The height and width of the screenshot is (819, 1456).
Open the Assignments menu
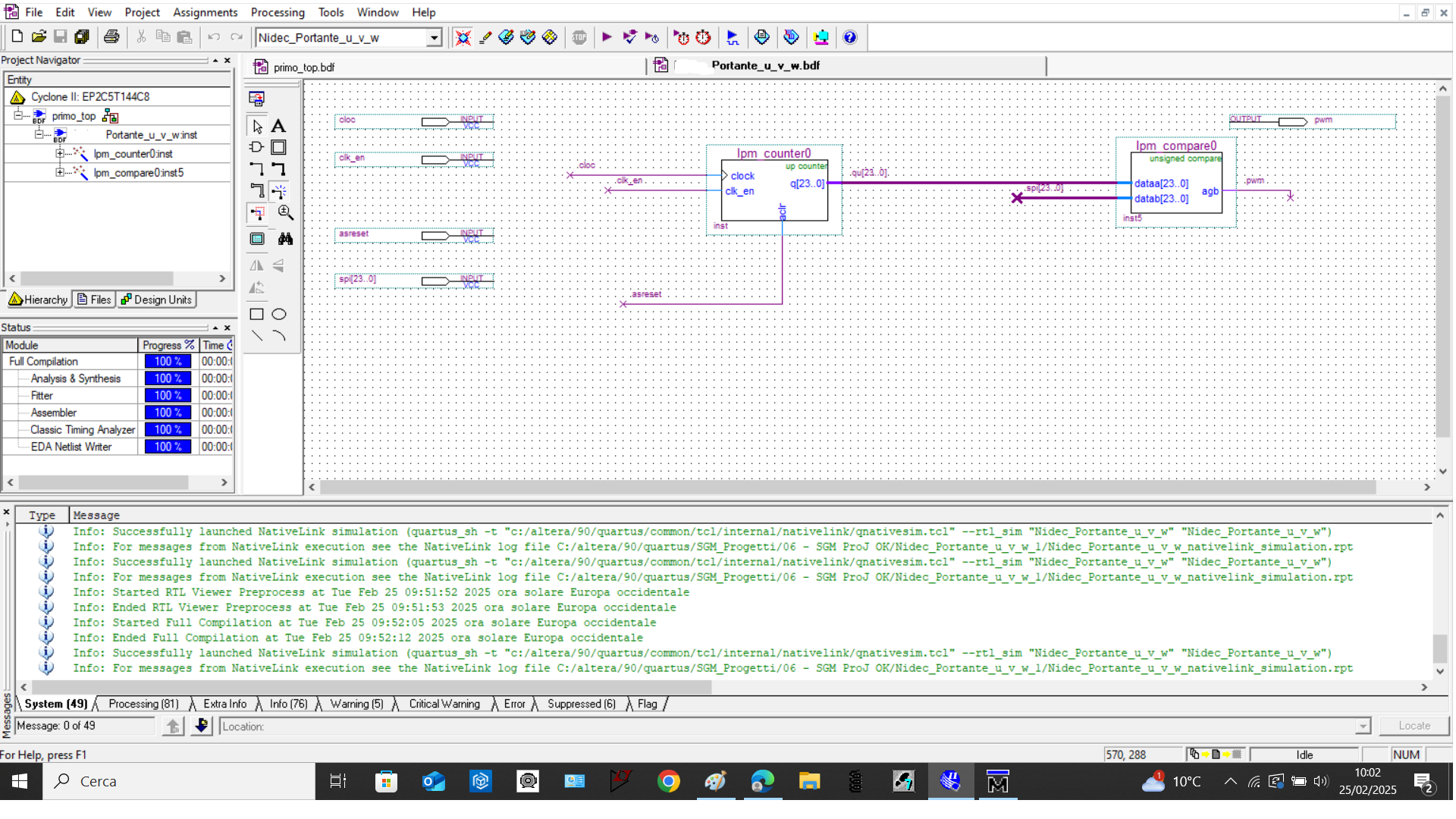point(205,12)
